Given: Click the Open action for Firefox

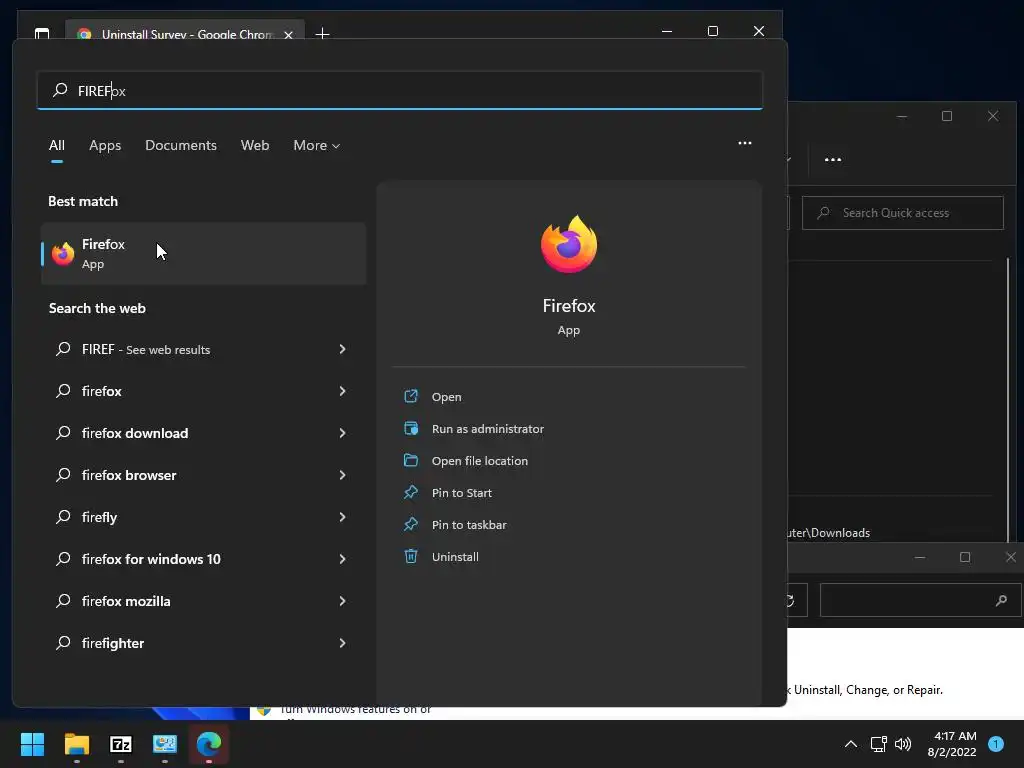Looking at the screenshot, I should (446, 396).
